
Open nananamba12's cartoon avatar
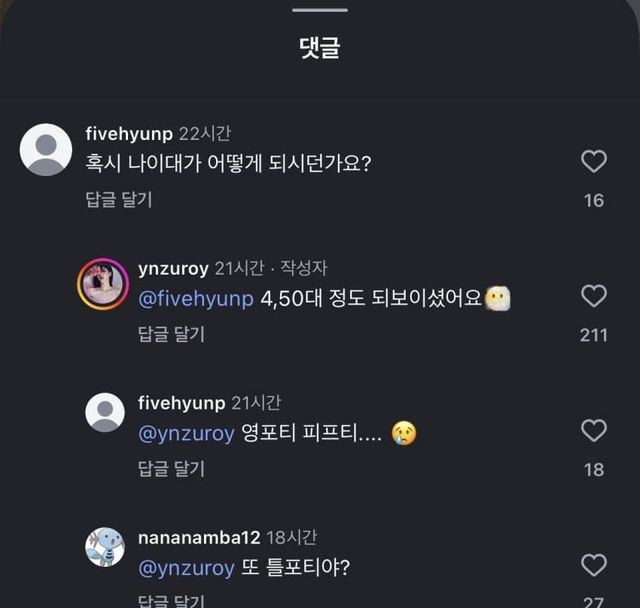(104, 547)
